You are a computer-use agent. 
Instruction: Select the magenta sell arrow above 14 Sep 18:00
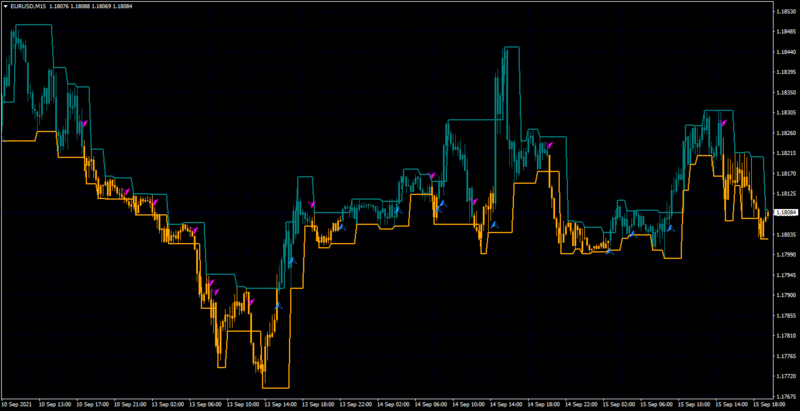pyautogui.click(x=549, y=145)
